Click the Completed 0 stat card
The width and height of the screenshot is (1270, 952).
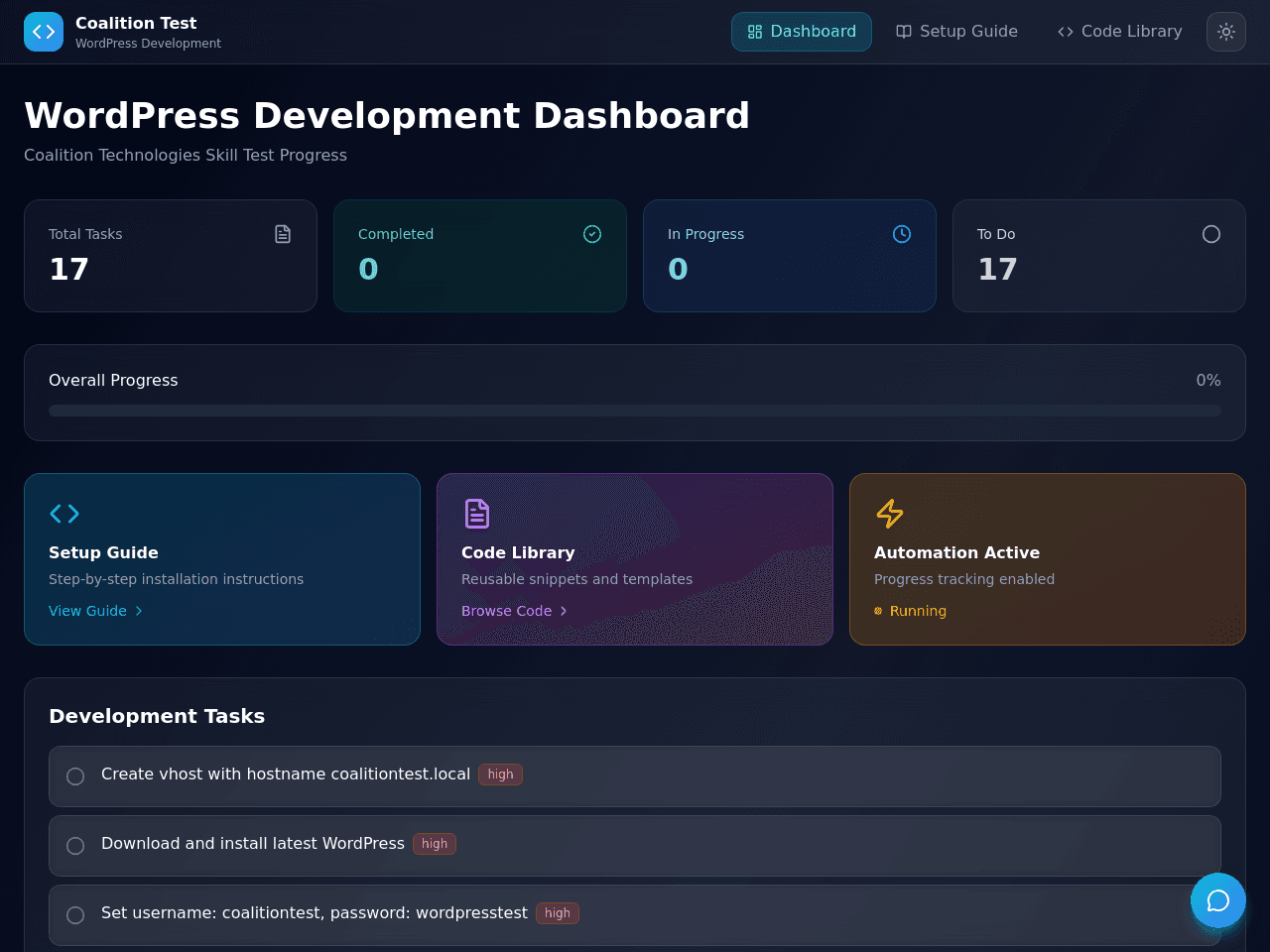480,256
